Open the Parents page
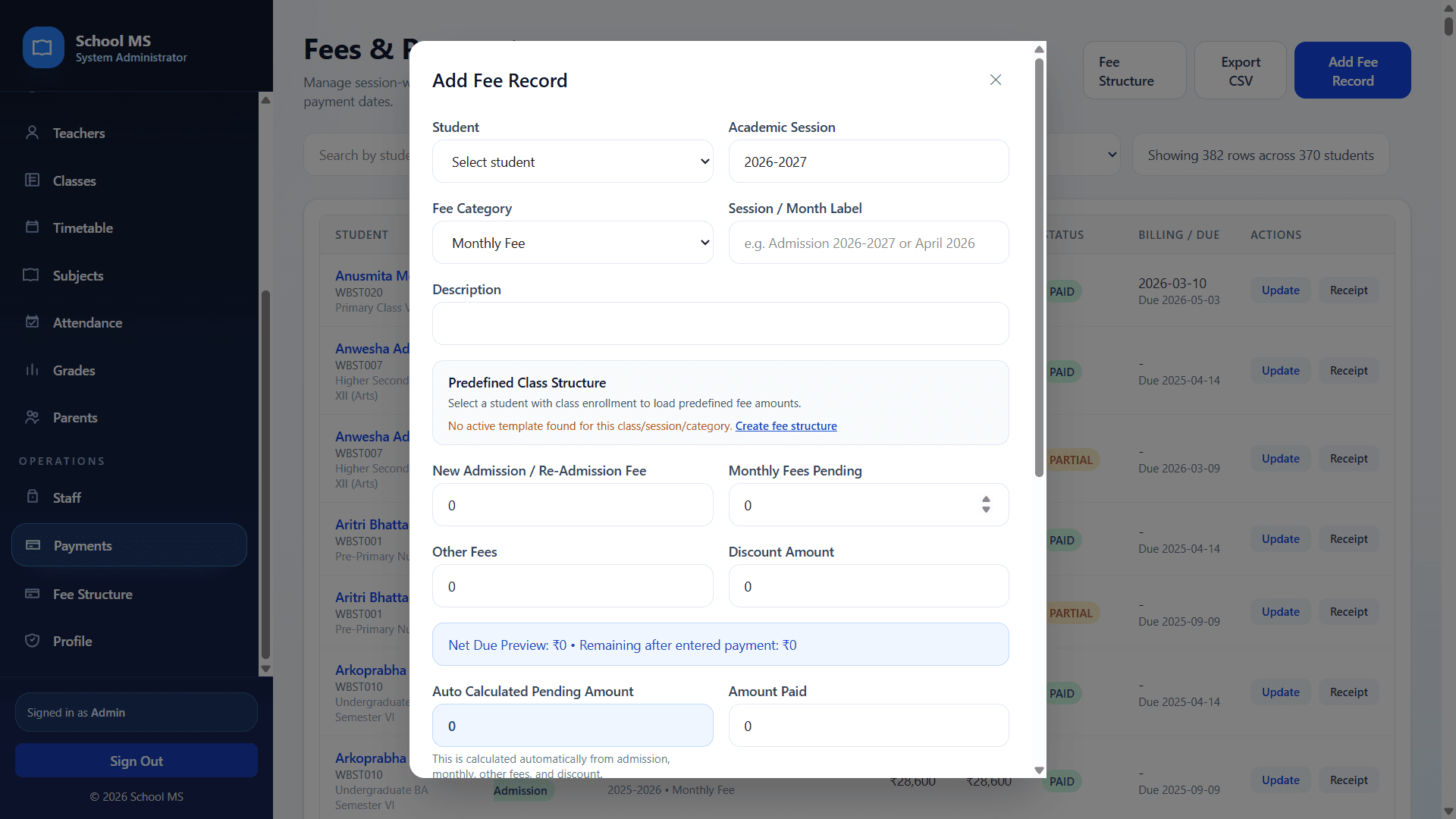Screen dimensions: 1456x819 [x=75, y=418]
